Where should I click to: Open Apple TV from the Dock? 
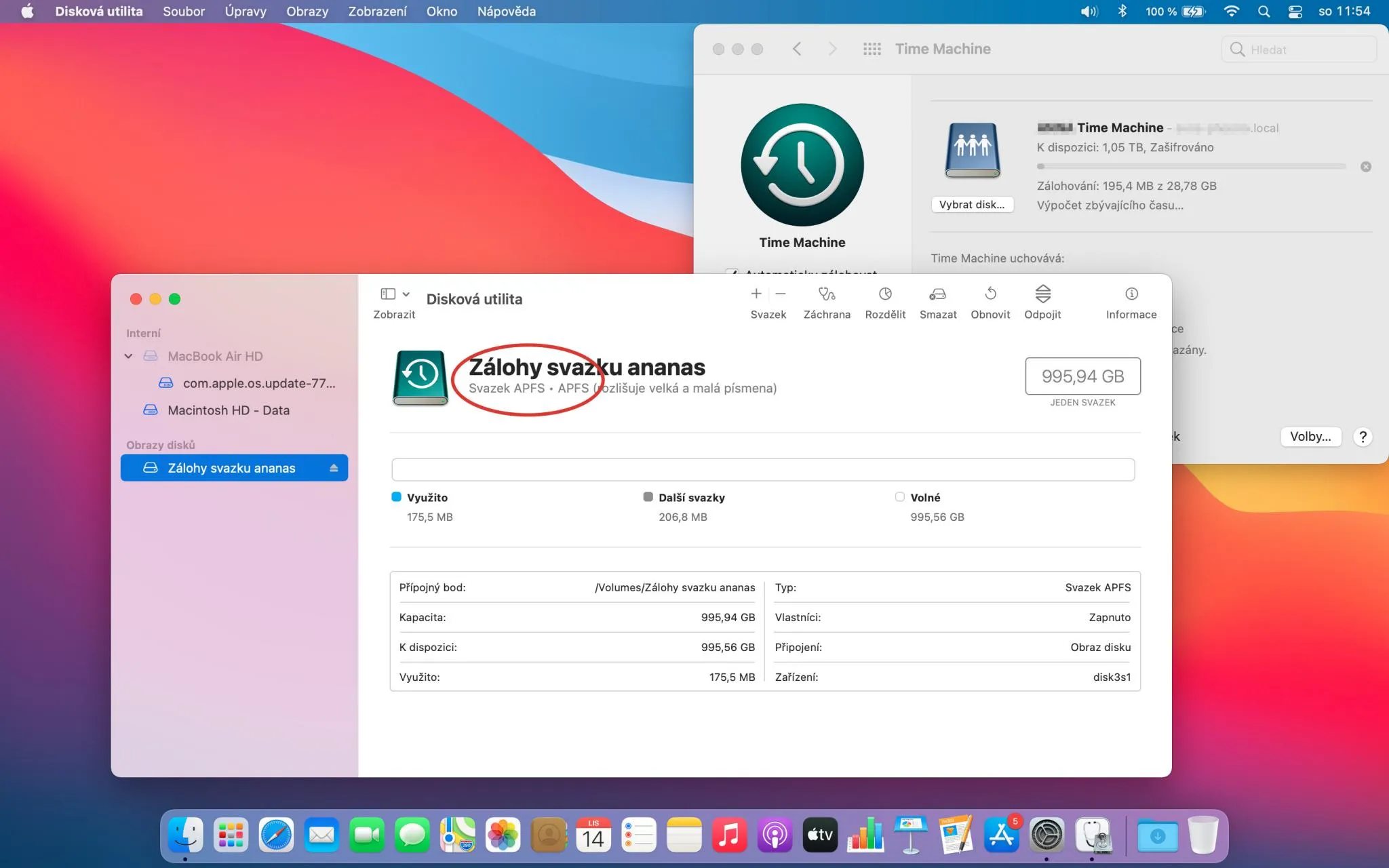820,835
